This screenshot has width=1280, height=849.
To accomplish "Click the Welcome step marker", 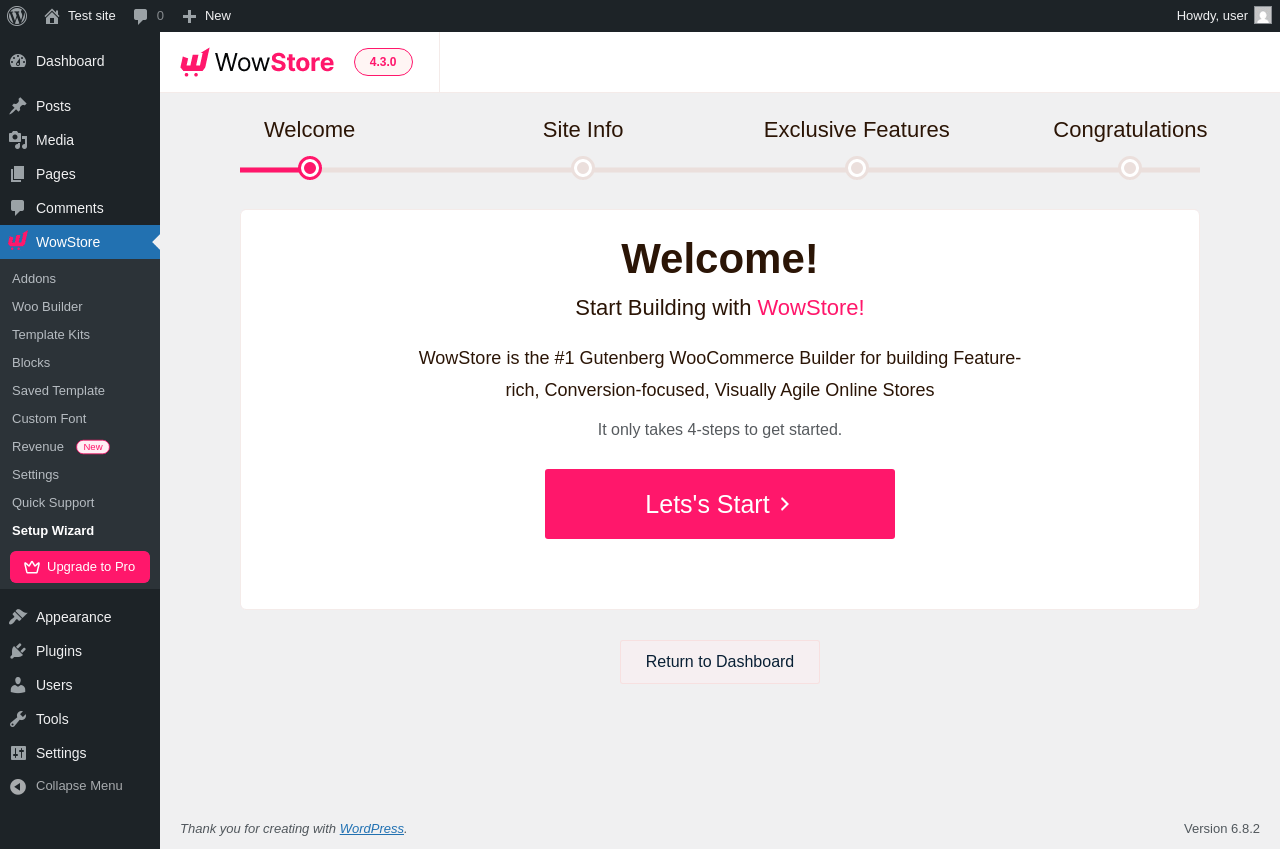I will (x=310, y=168).
